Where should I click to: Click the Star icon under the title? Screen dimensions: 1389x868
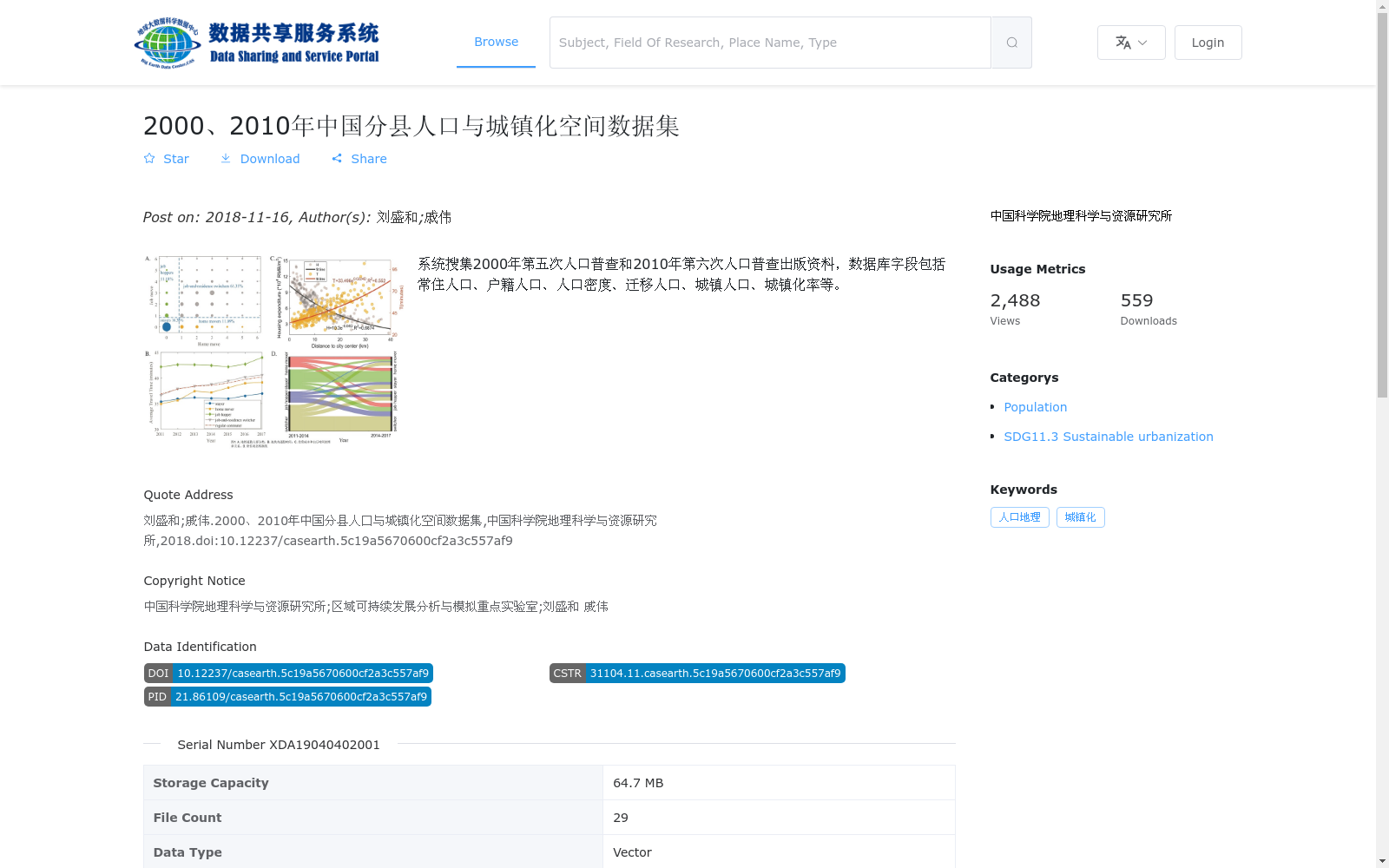coord(149,159)
